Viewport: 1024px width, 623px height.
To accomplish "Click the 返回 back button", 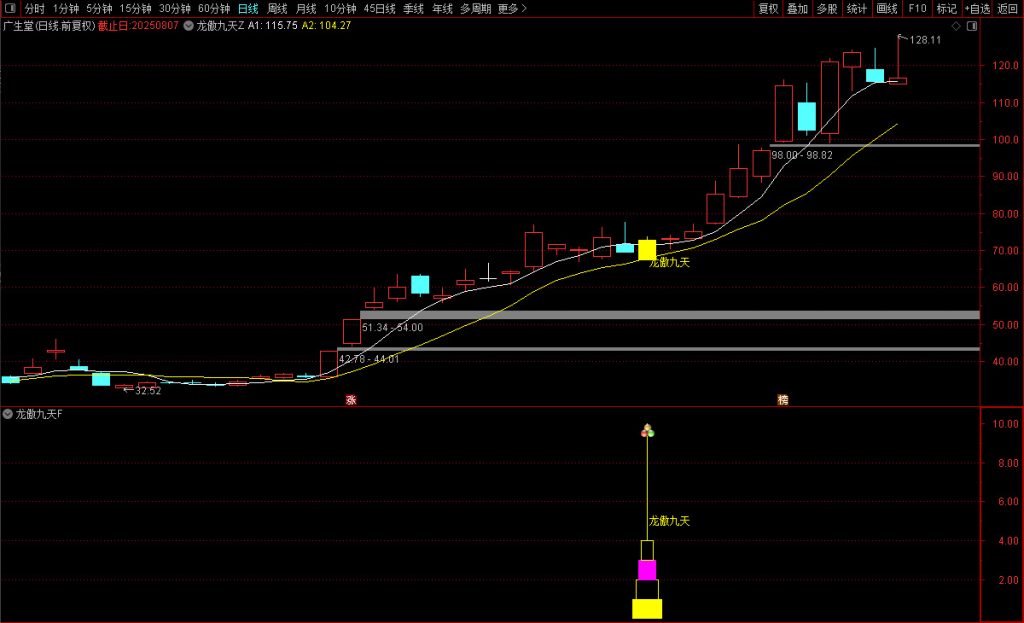I will click(1007, 9).
